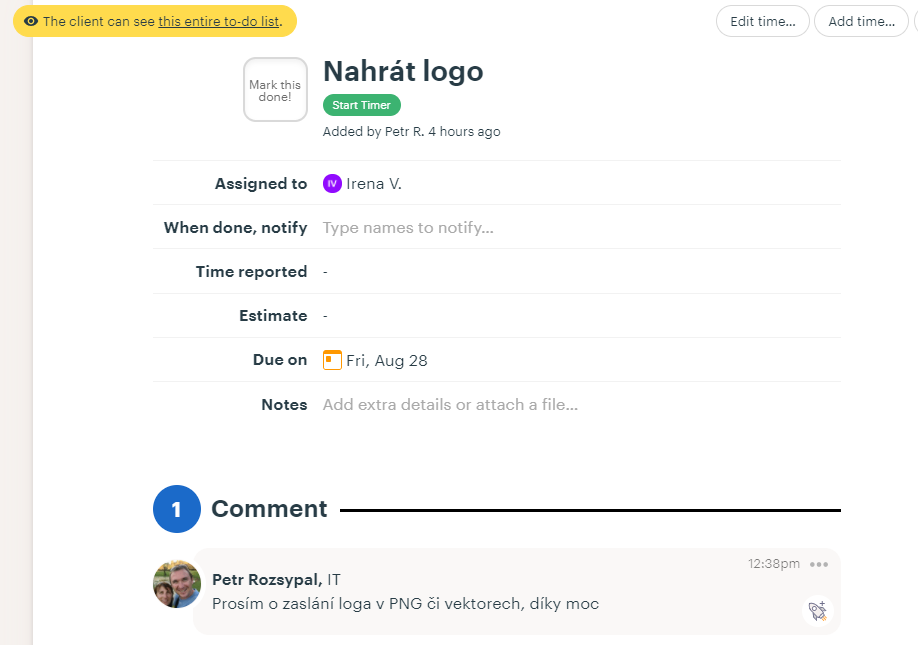This screenshot has height=645, width=918.
Task: Click the Petr Rozsypal commenter name
Action: point(266,580)
